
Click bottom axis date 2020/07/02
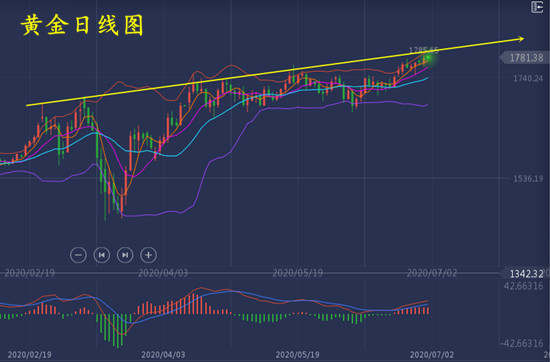tap(432, 355)
